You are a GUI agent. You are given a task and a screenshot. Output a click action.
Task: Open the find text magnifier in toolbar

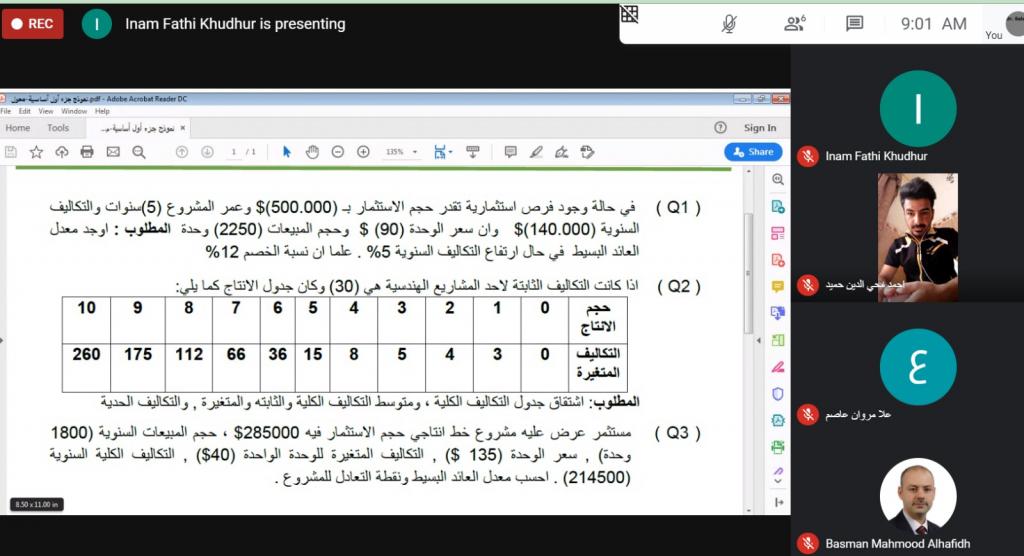(139, 152)
